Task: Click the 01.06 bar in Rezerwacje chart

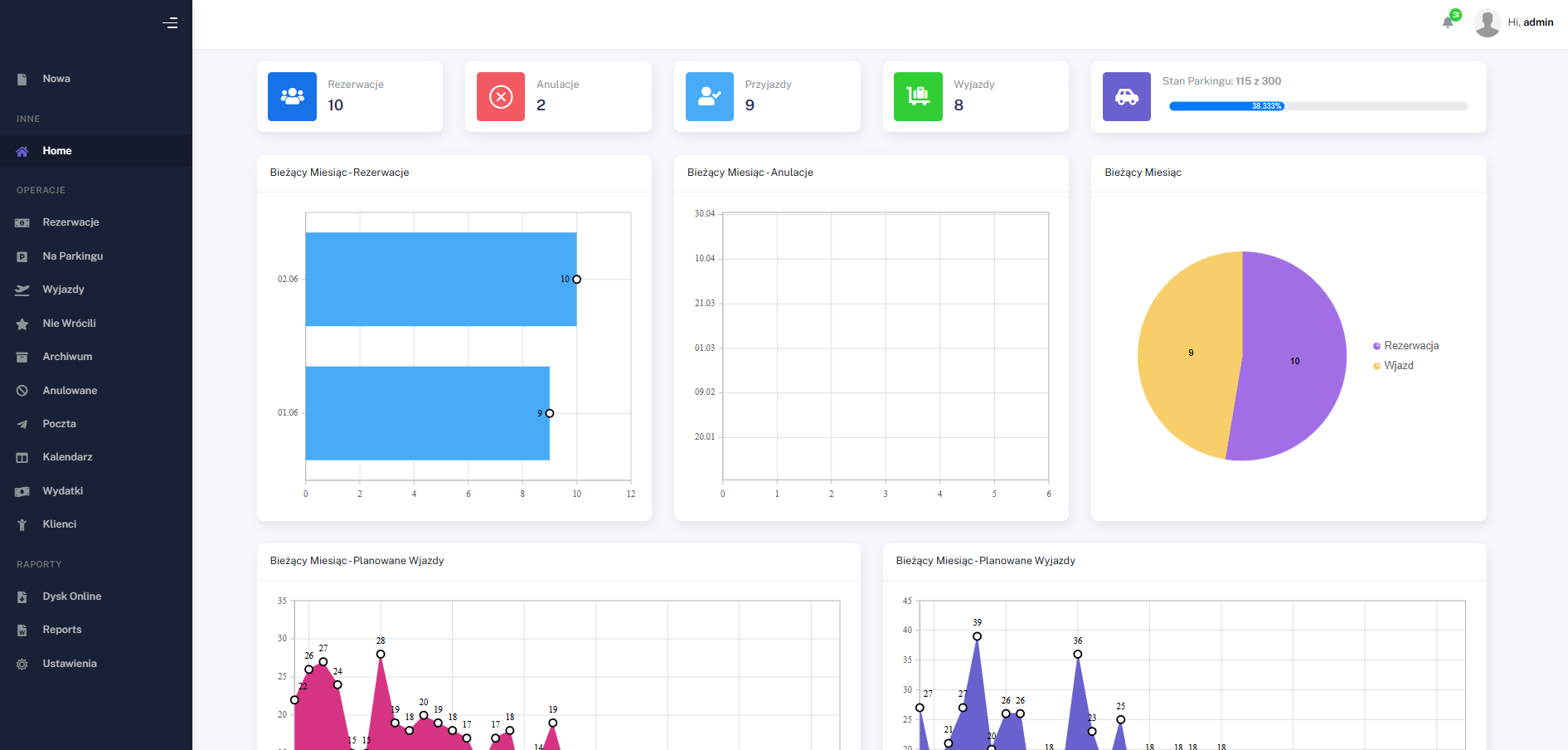Action: (x=428, y=413)
